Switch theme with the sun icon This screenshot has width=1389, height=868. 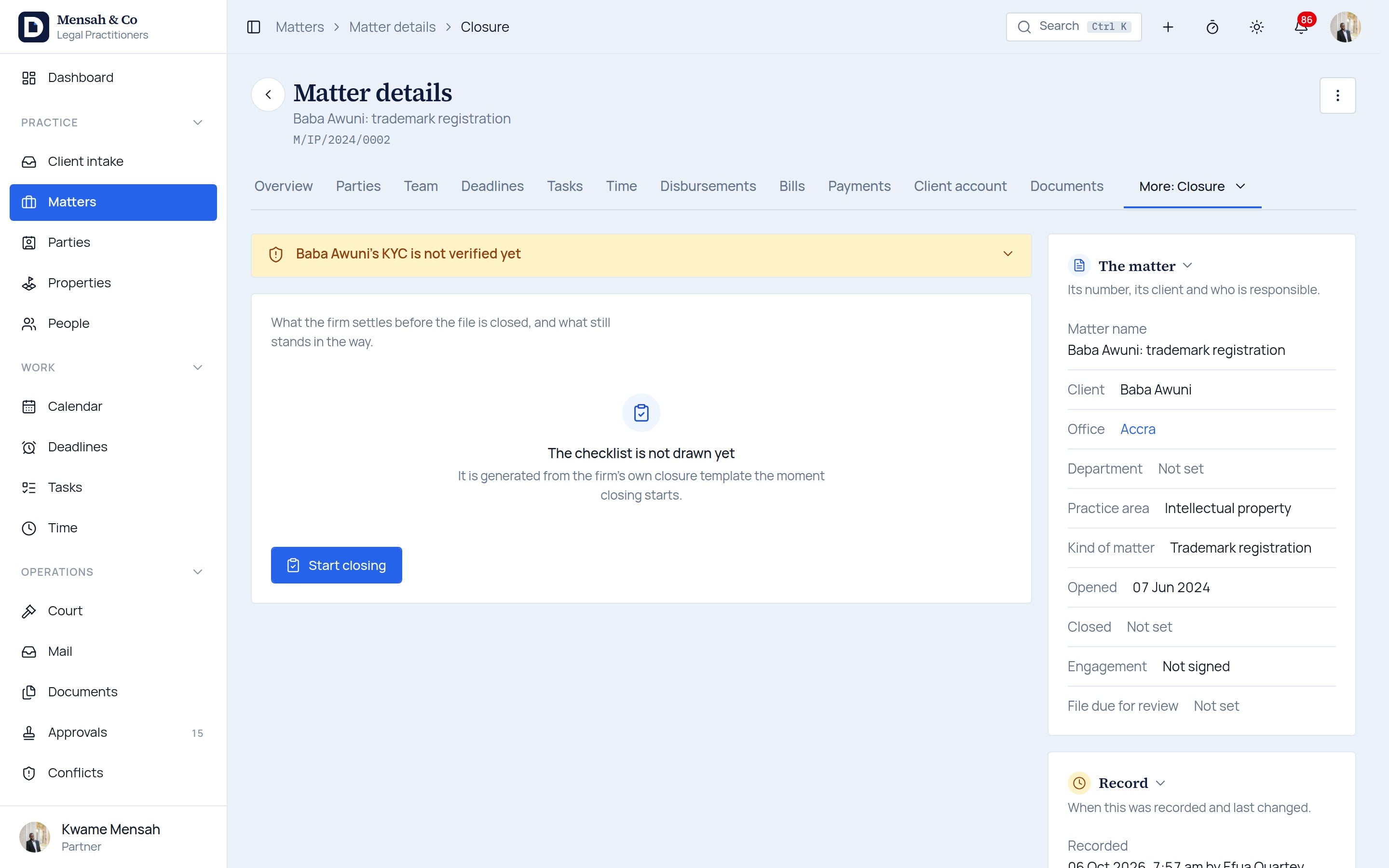point(1256,27)
